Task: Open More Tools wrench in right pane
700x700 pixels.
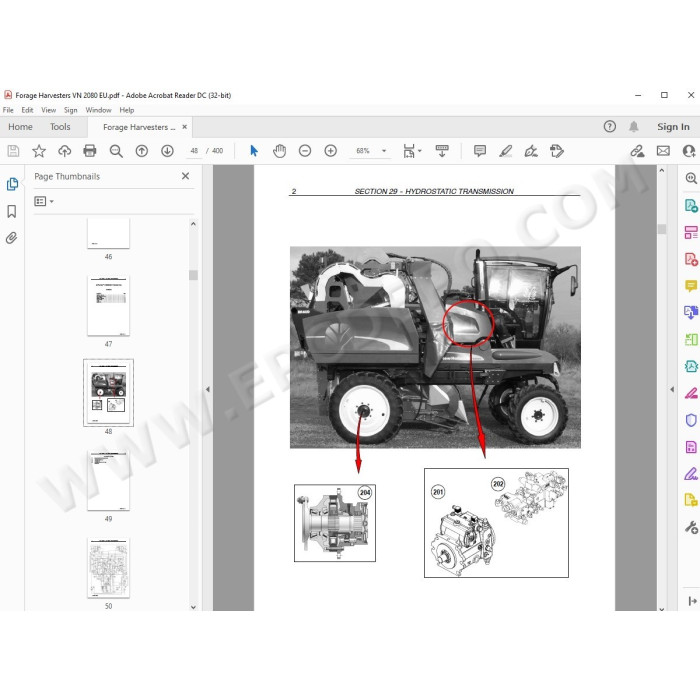Action: point(691,528)
